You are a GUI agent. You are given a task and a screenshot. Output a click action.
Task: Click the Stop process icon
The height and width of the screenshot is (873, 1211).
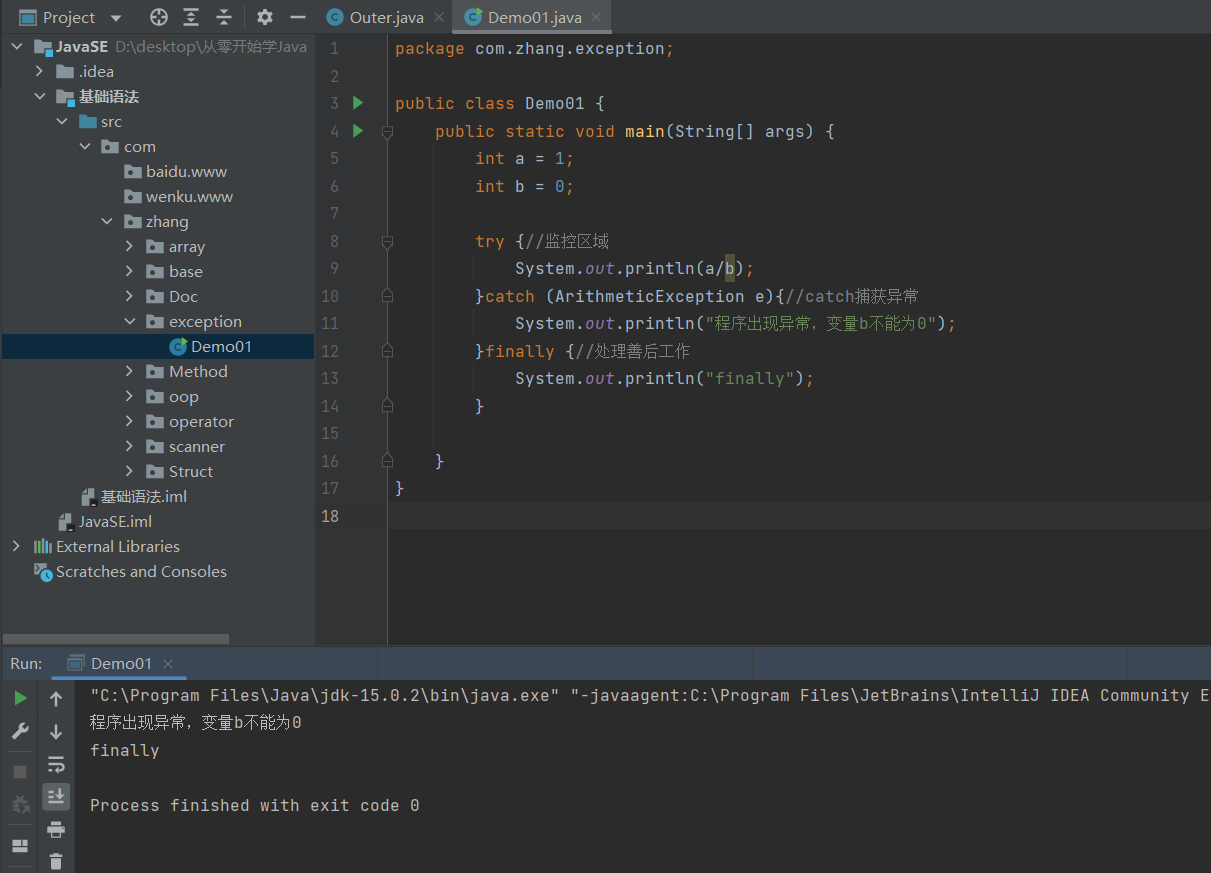click(20, 772)
